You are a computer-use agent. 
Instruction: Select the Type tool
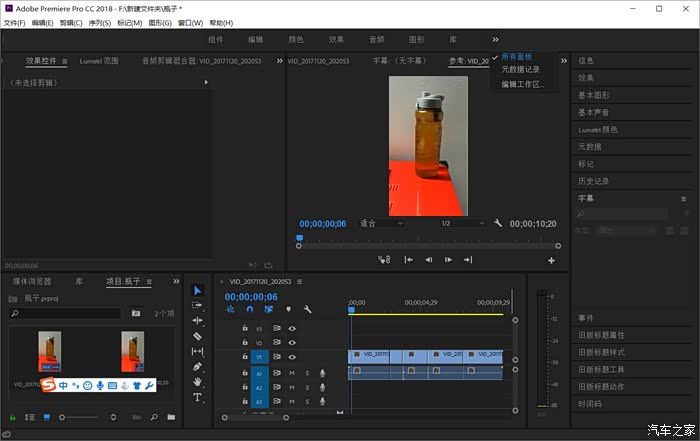[197, 396]
